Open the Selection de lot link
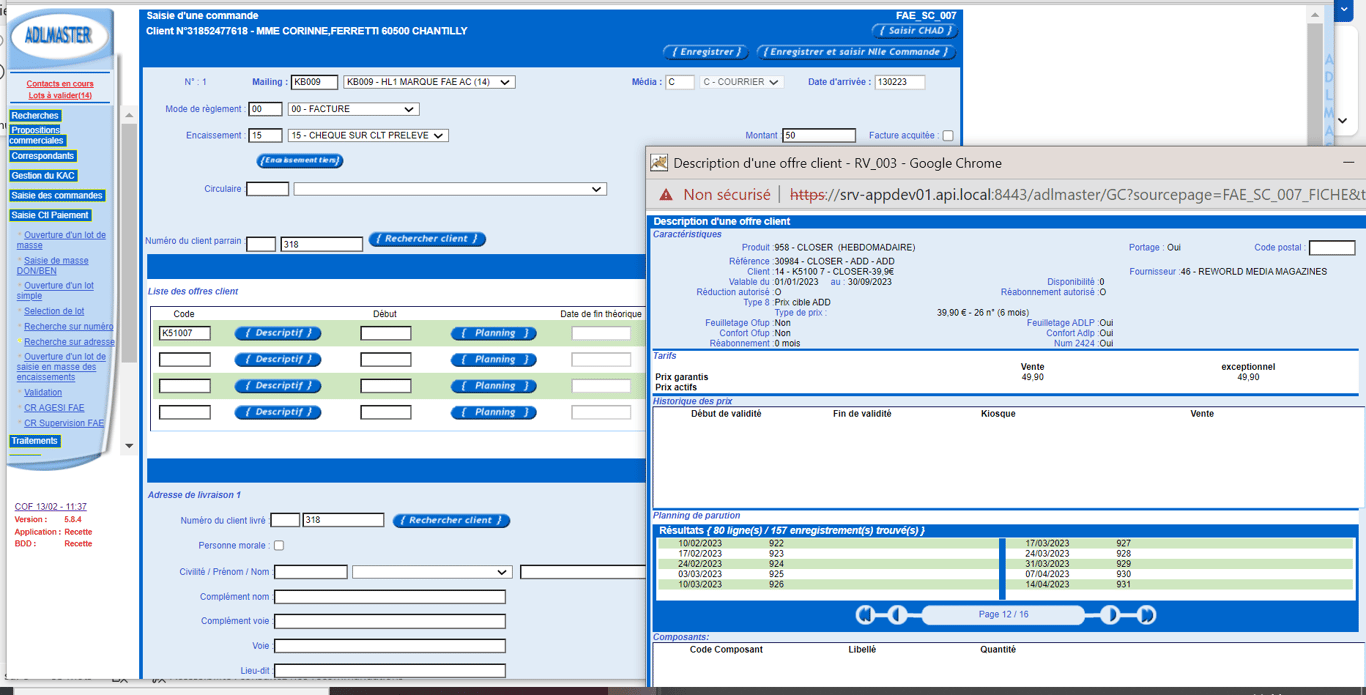The width and height of the screenshot is (1366, 695). [x=54, y=311]
